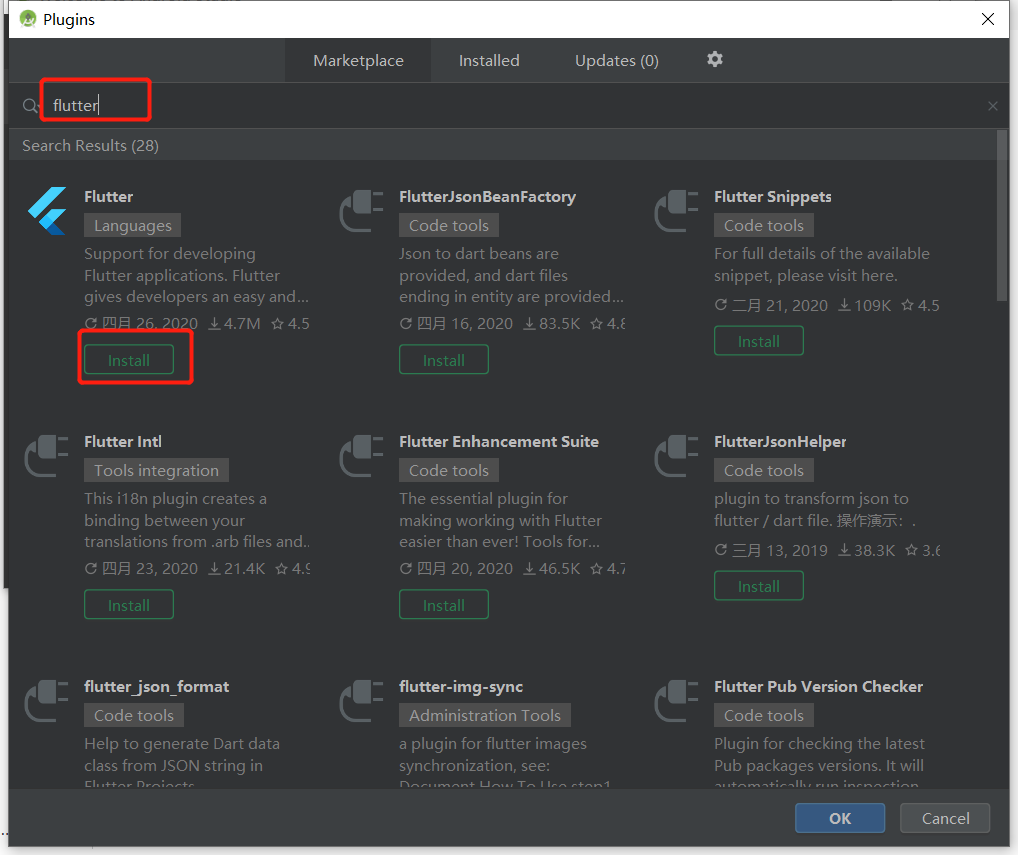Open the Flutter Intl title
Screen dimensions: 1018x855
123,441
